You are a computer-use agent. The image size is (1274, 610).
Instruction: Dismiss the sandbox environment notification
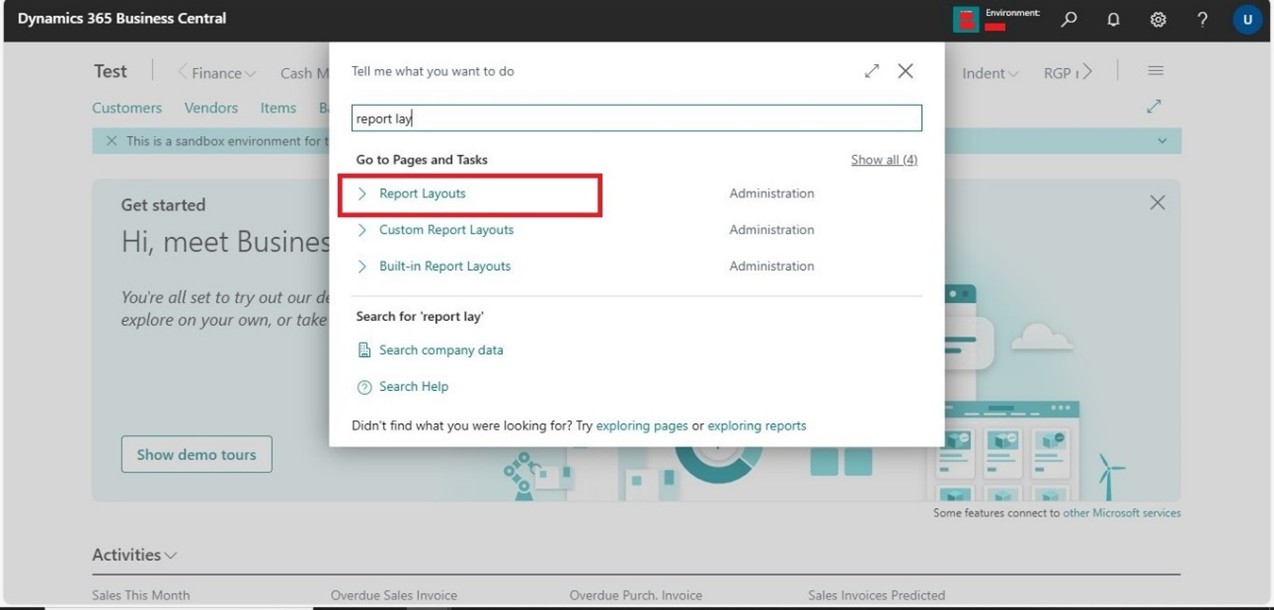click(x=111, y=141)
